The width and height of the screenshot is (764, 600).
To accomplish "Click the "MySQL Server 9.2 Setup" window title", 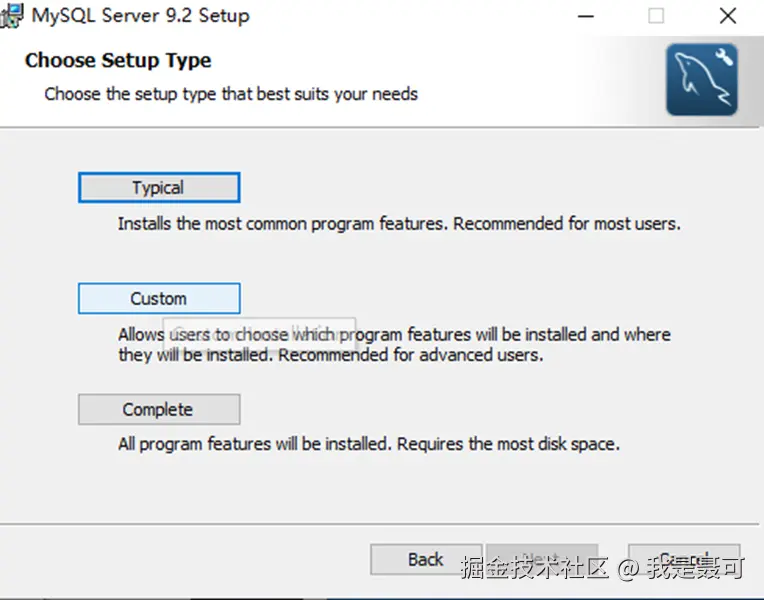I will pyautogui.click(x=141, y=16).
